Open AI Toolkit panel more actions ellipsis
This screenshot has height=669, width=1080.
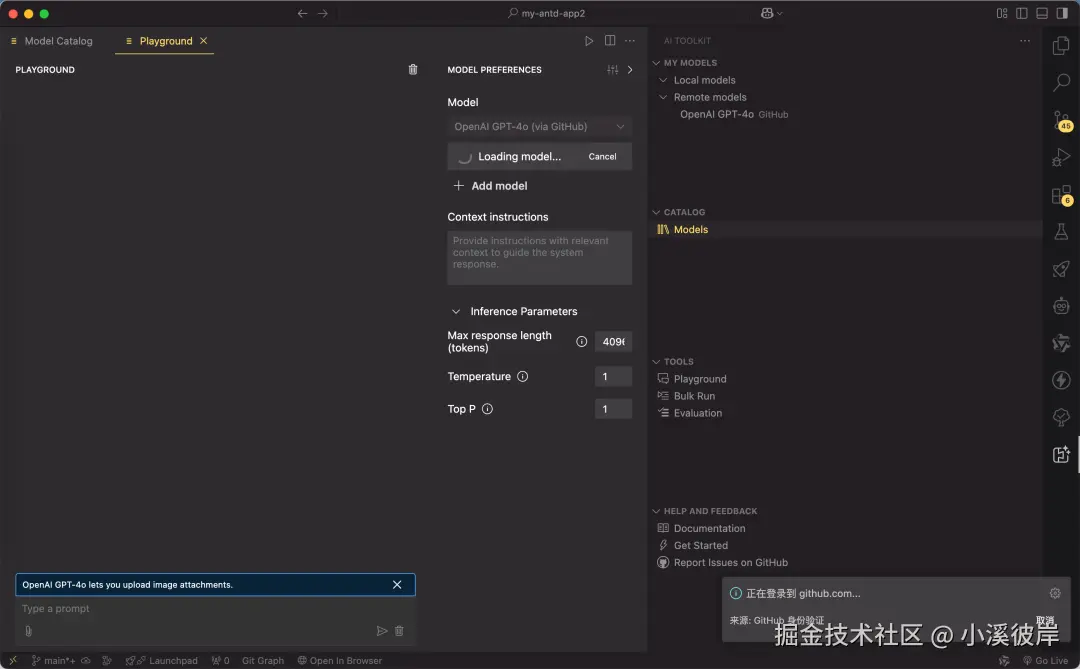point(1025,41)
